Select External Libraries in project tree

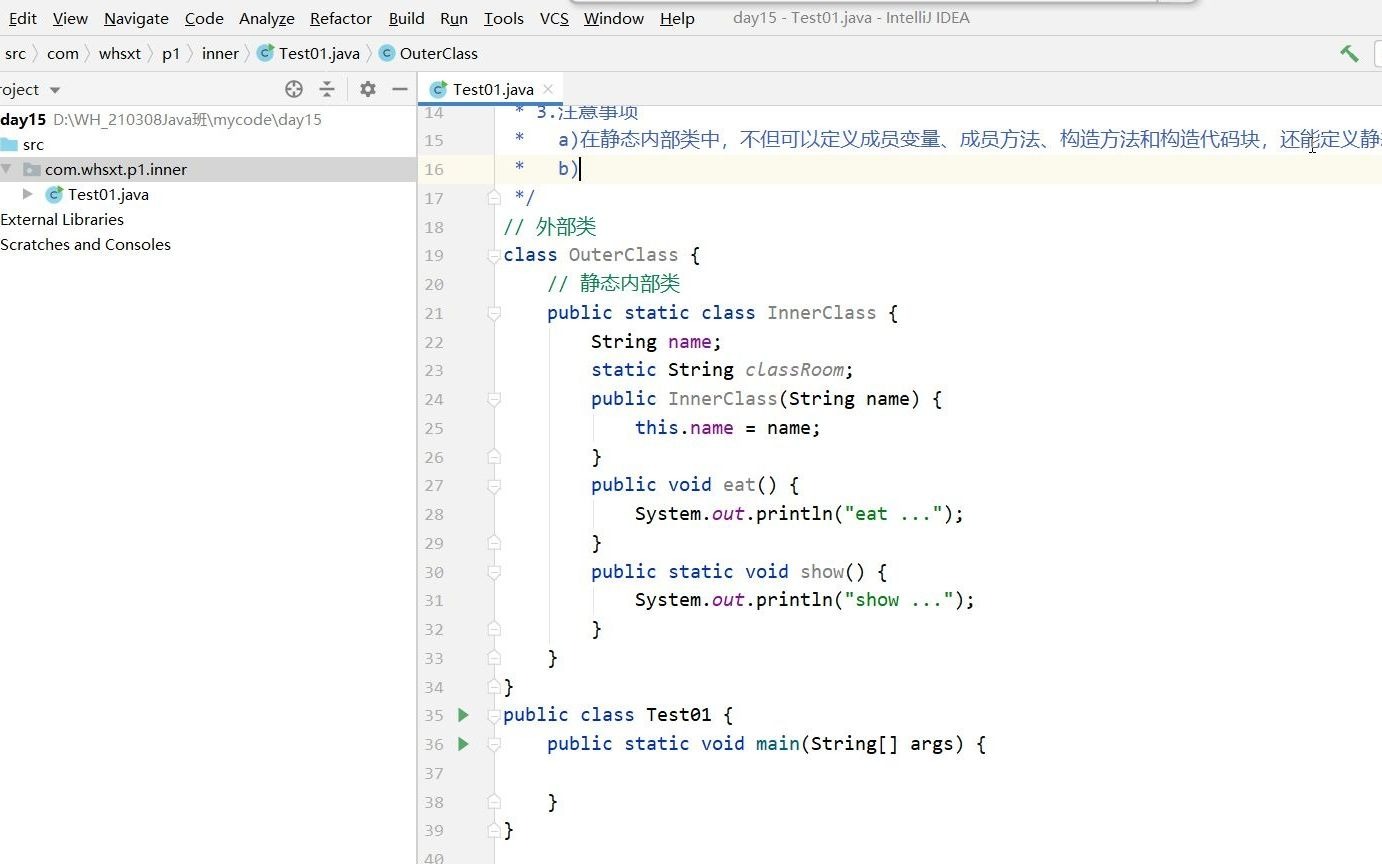pyautogui.click(x=208, y=219)
